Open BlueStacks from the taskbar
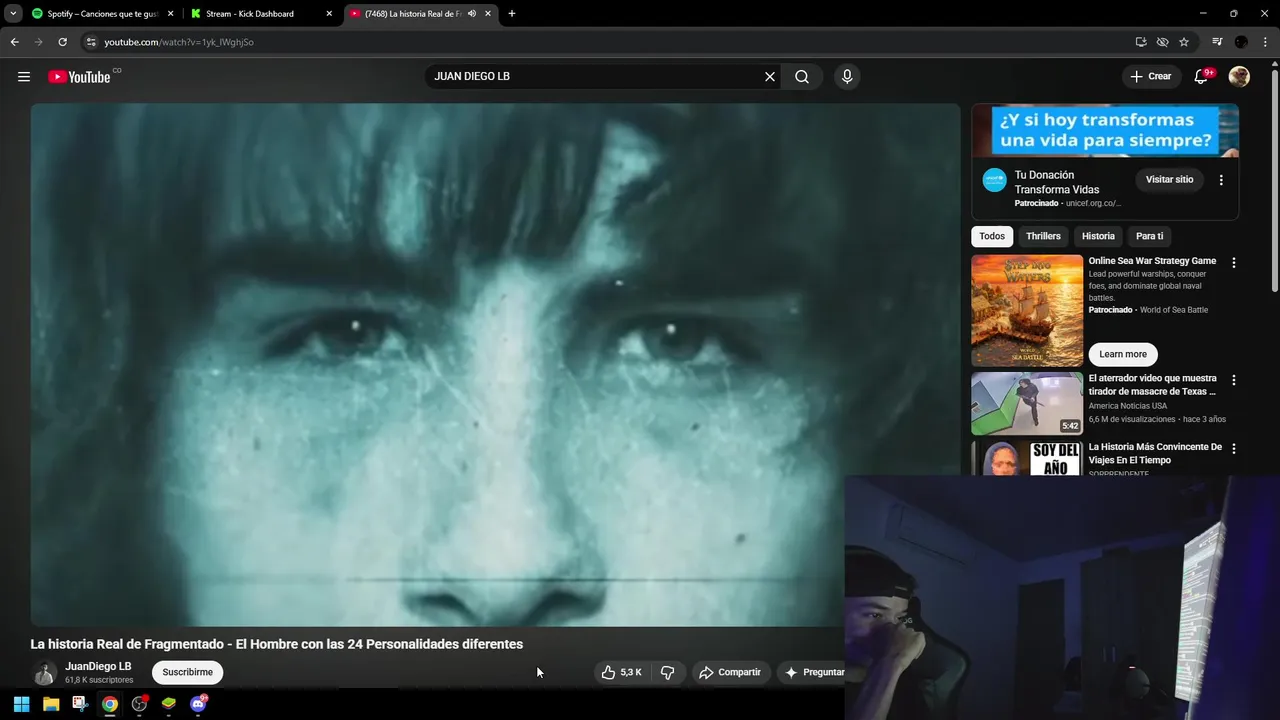 169,704
